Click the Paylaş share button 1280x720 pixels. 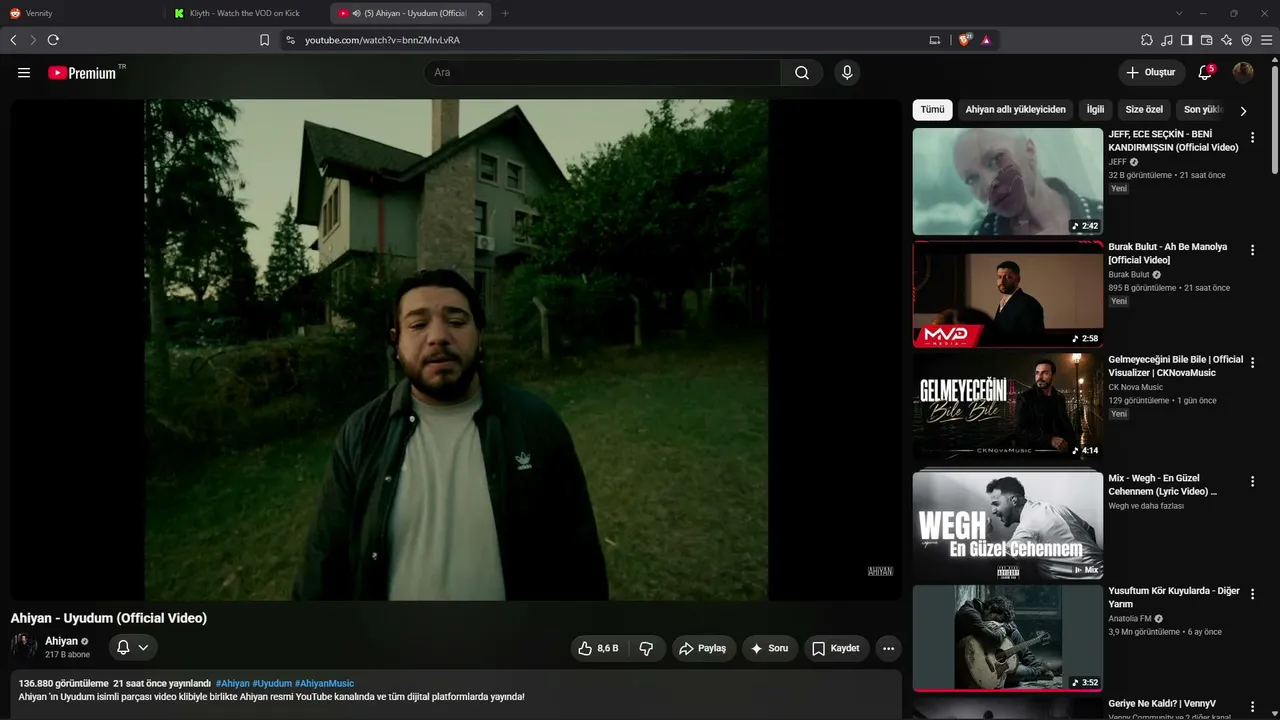coord(704,648)
